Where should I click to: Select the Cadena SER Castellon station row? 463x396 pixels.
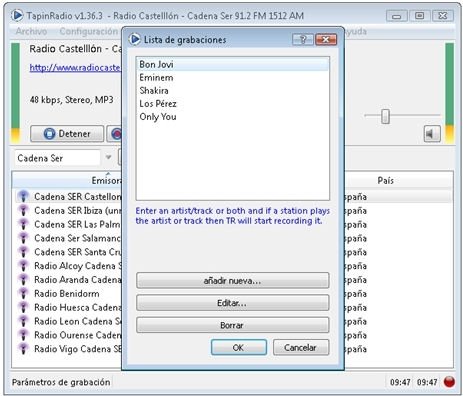click(67, 197)
